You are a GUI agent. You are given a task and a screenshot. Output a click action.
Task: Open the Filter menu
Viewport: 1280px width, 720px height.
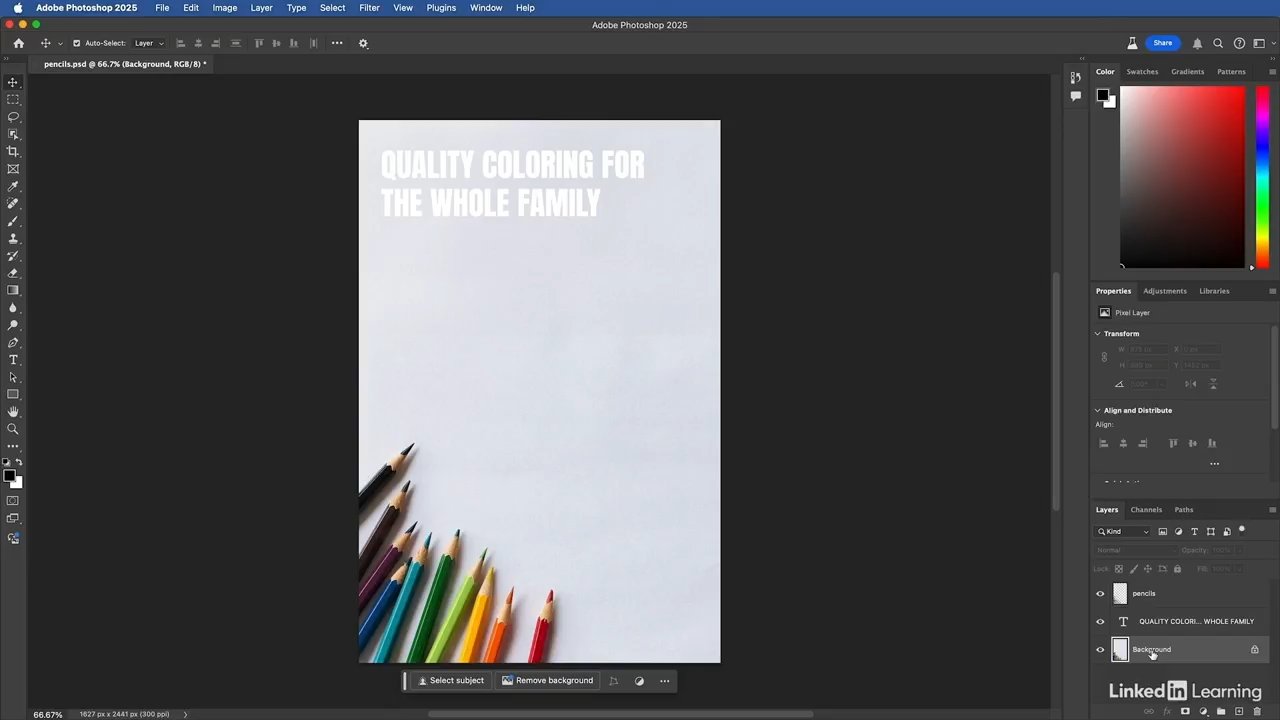pos(369,8)
